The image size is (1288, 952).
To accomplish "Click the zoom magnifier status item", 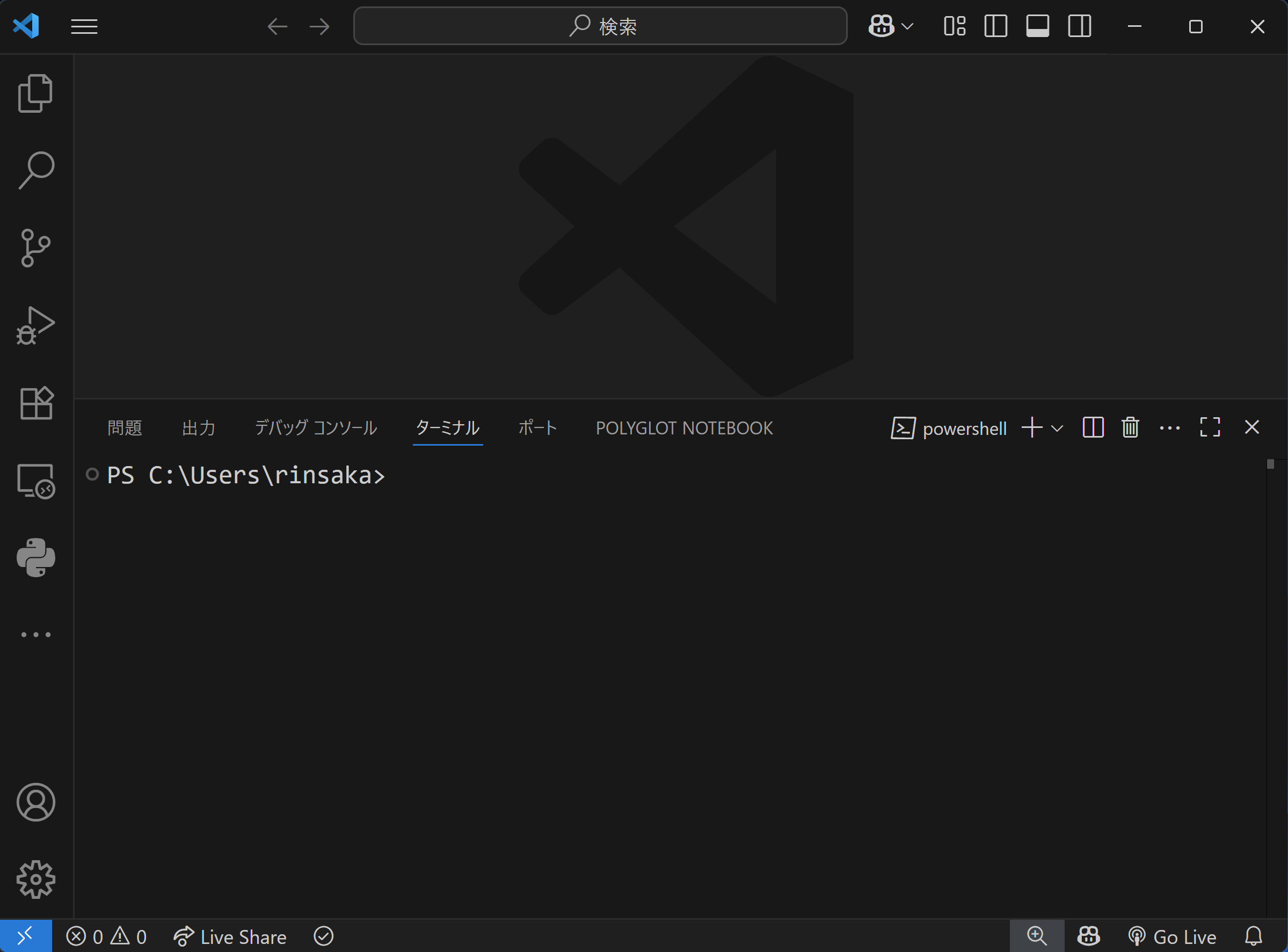I will pyautogui.click(x=1037, y=936).
